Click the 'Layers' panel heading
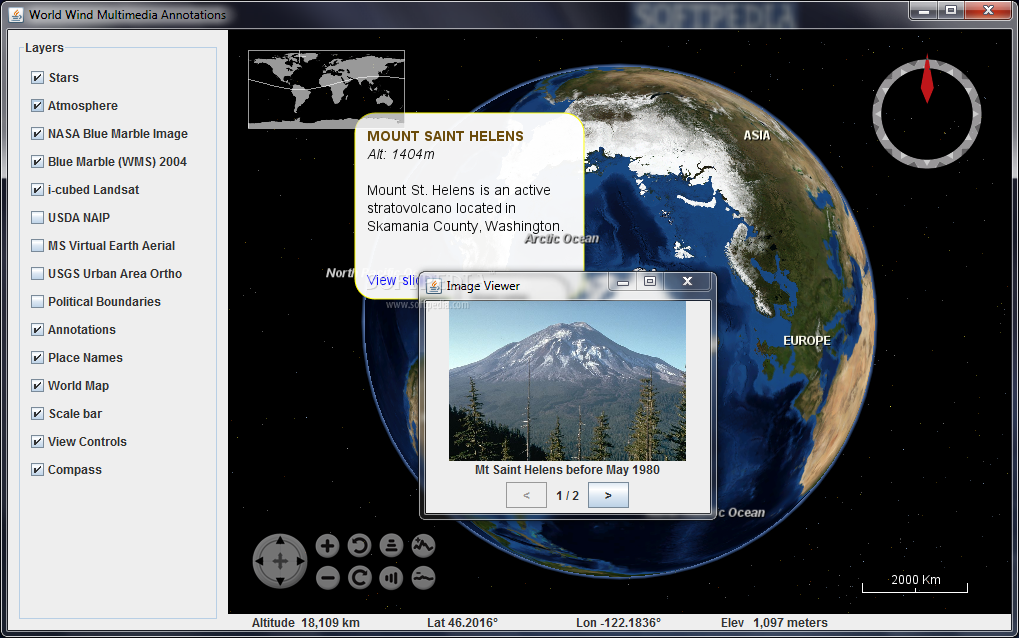 point(44,47)
